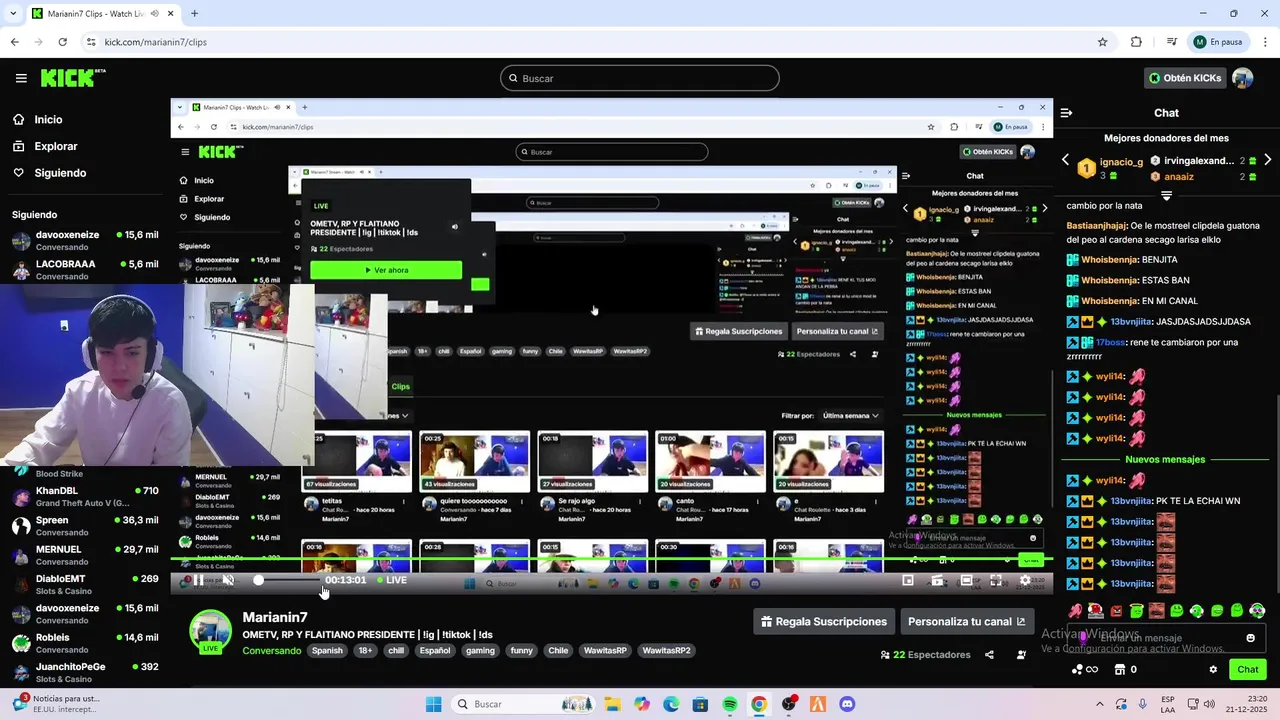Click the main Buscar search field
Screen dimensions: 1280x720
click(640, 78)
